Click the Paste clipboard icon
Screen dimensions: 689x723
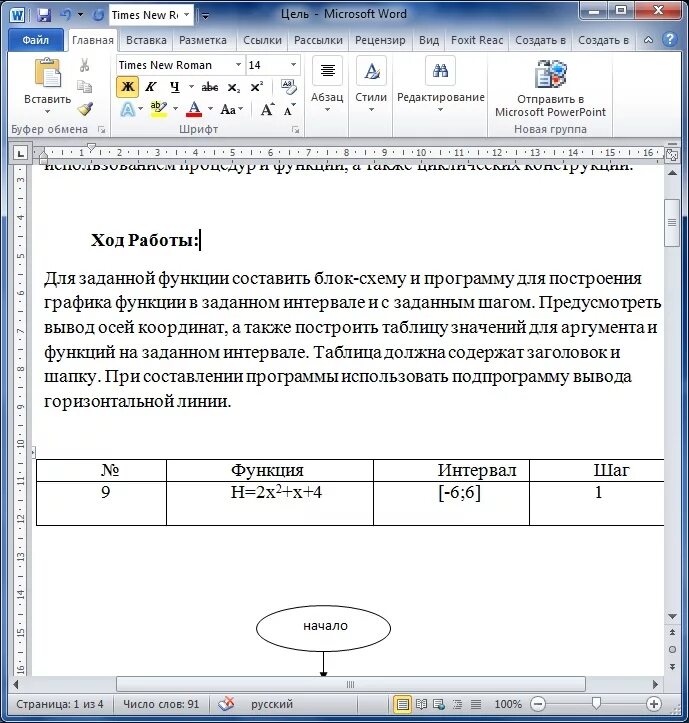[x=47, y=73]
